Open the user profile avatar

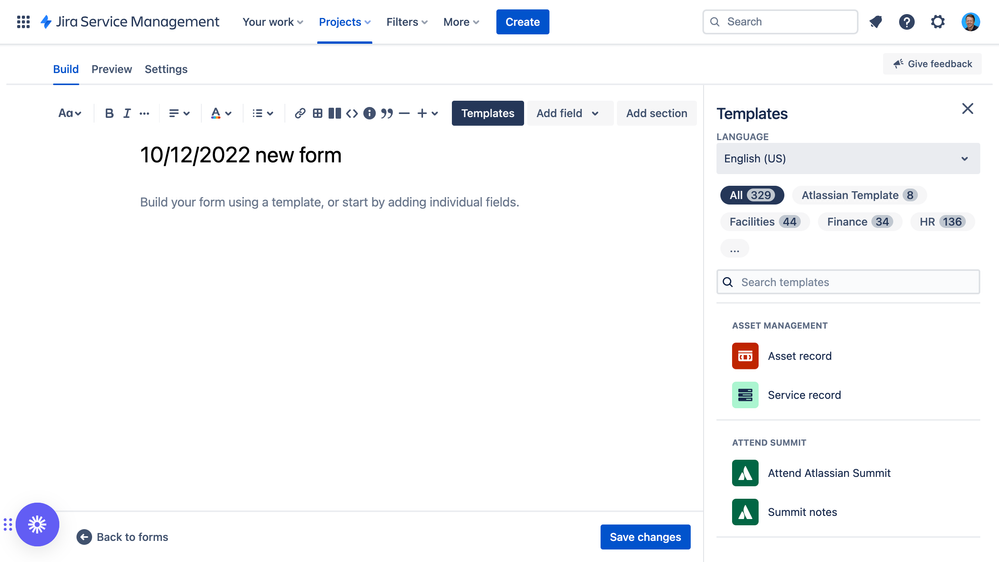point(970,22)
